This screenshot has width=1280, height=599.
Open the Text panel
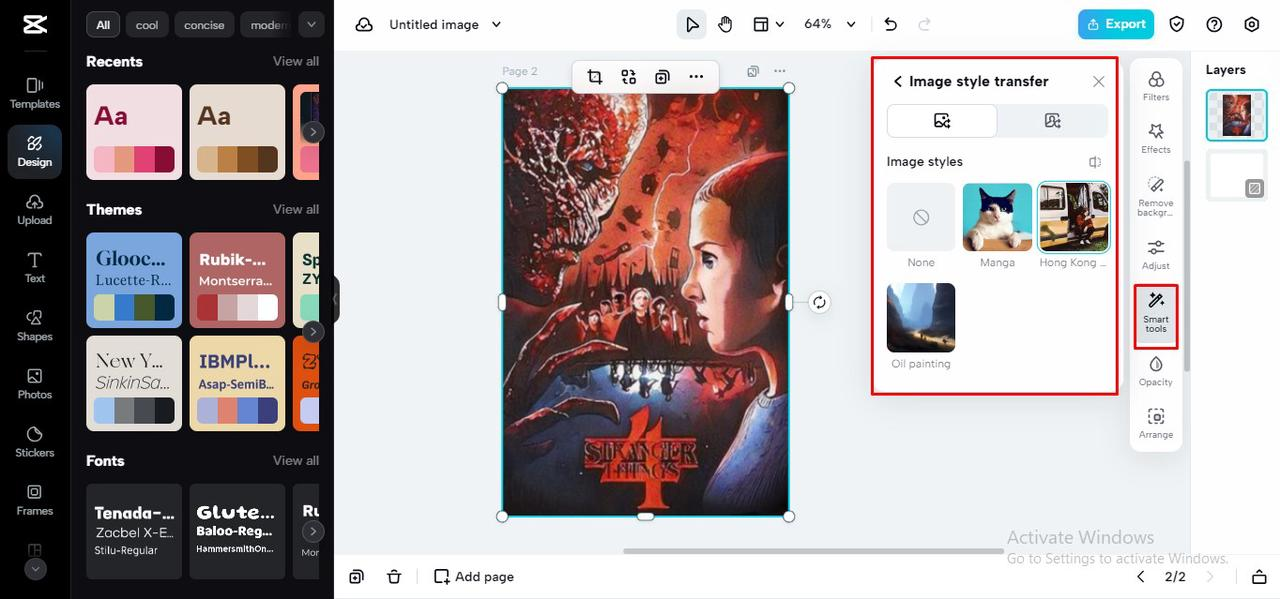35,267
